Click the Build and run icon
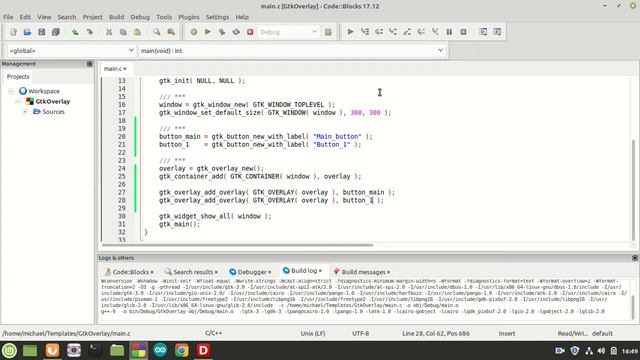 coord(222,32)
